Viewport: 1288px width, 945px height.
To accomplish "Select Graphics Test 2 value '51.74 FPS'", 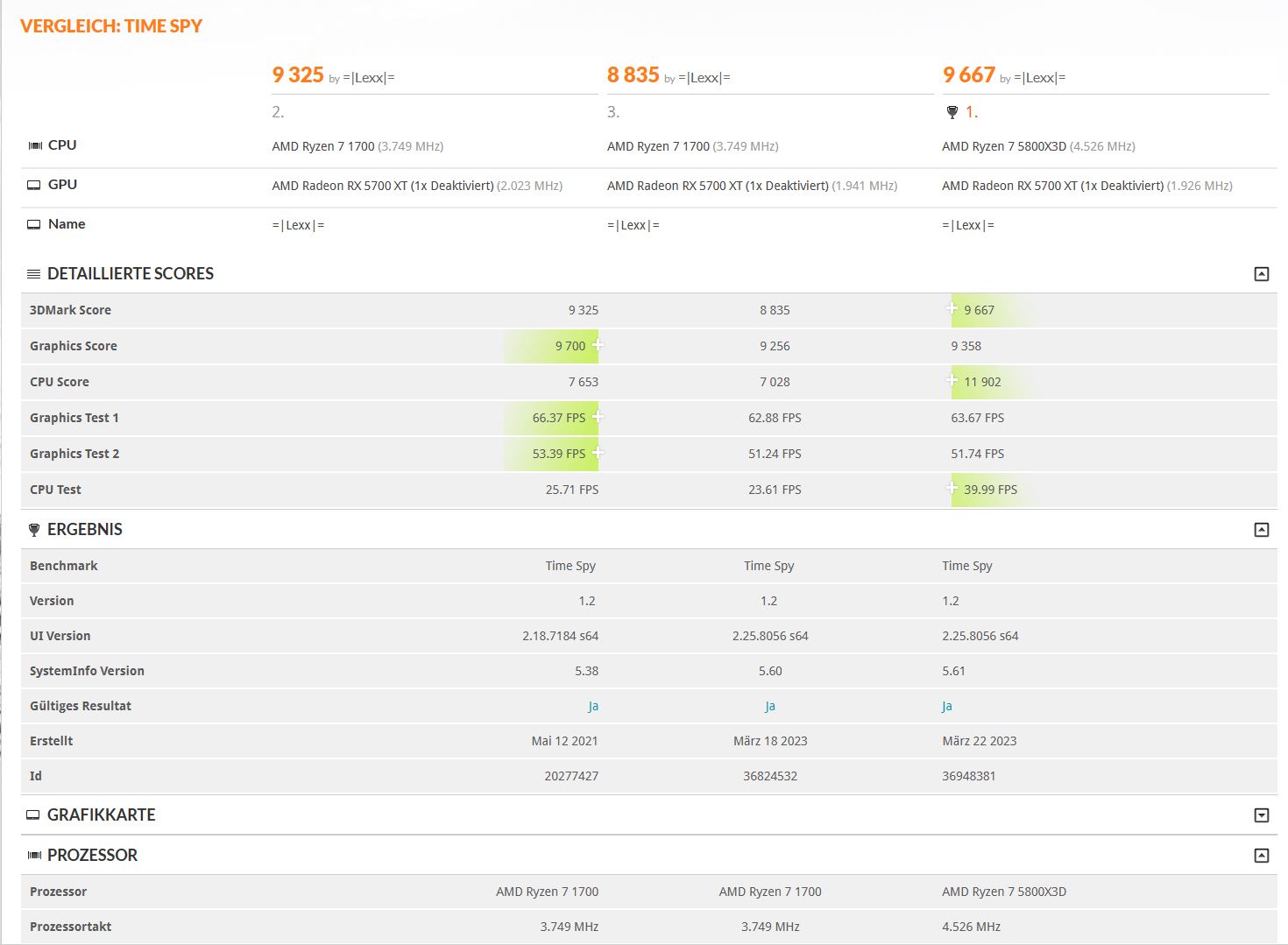I will tap(978, 454).
